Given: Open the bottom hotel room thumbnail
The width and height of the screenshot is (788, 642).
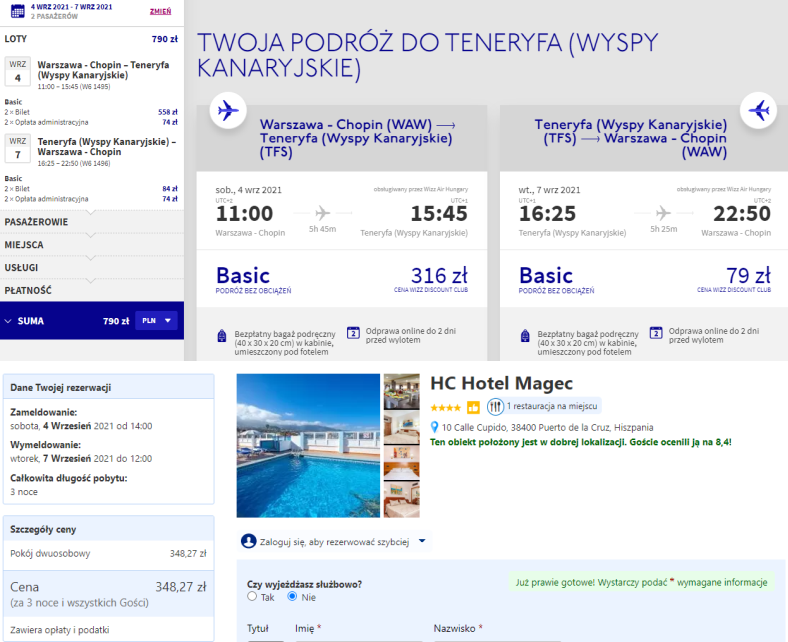Looking at the screenshot, I should pyautogui.click(x=402, y=499).
